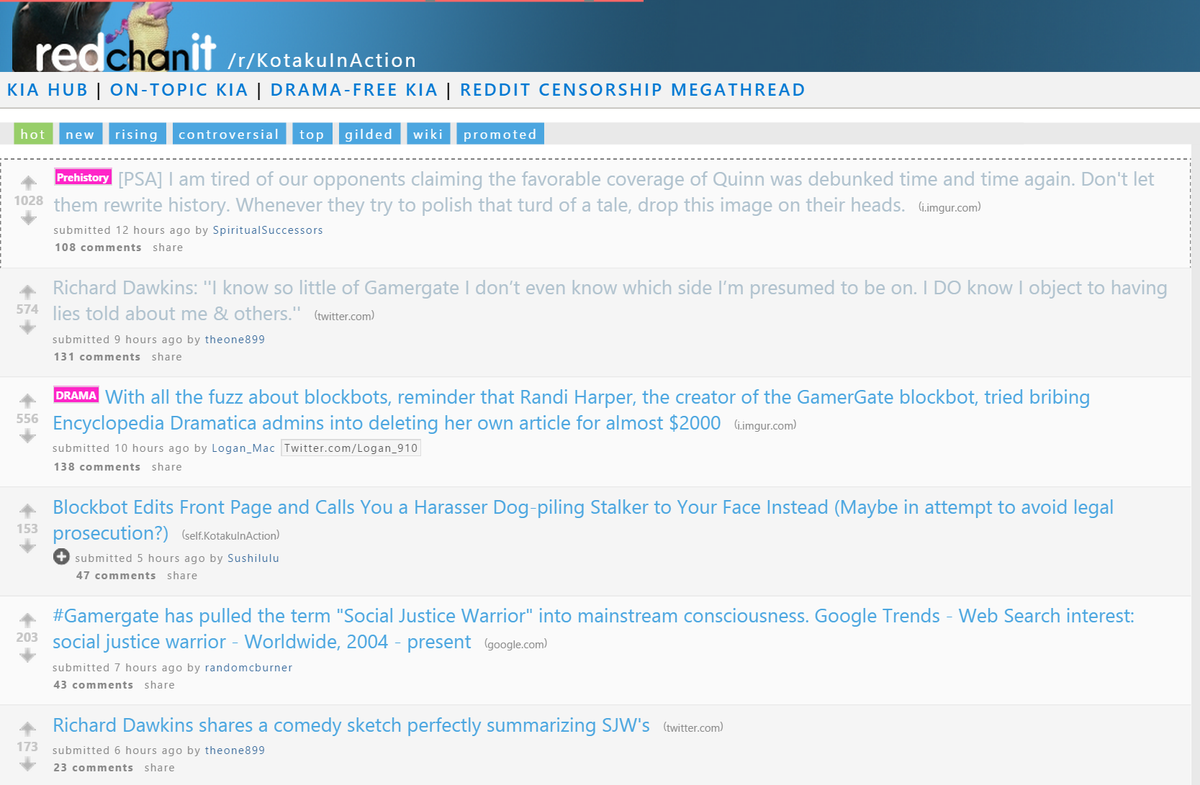
Task: View 47 comments on the Blockbot post
Action: tap(116, 576)
